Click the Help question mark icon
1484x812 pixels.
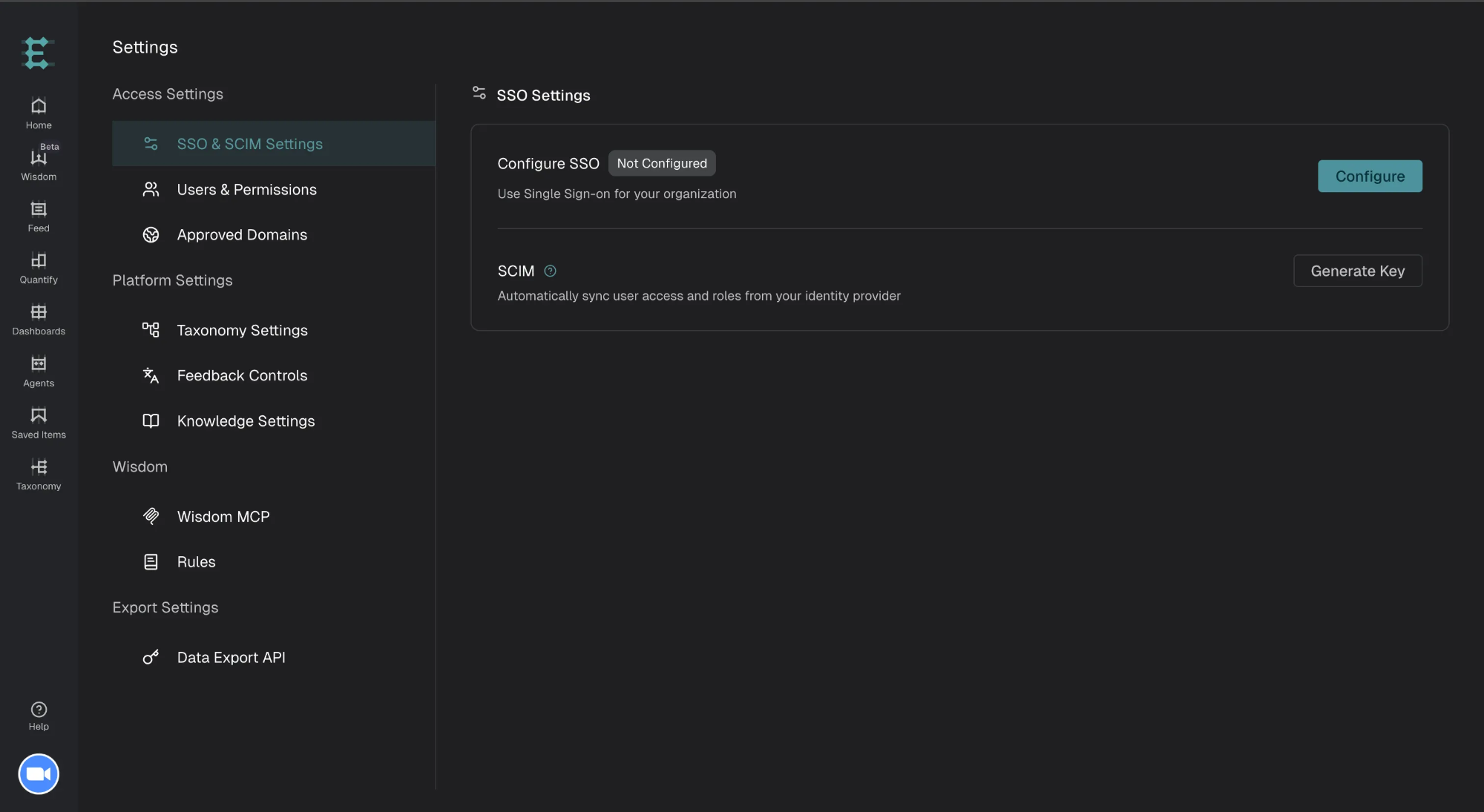(39, 710)
